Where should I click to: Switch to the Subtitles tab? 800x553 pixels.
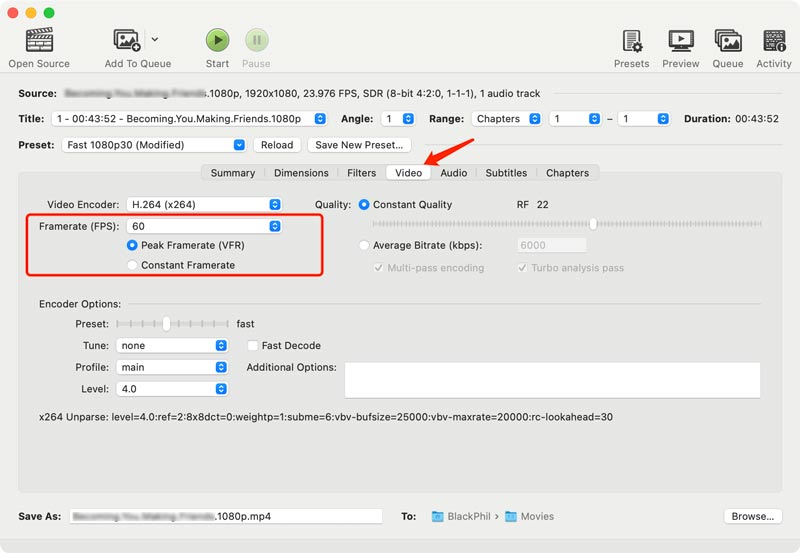tap(506, 173)
